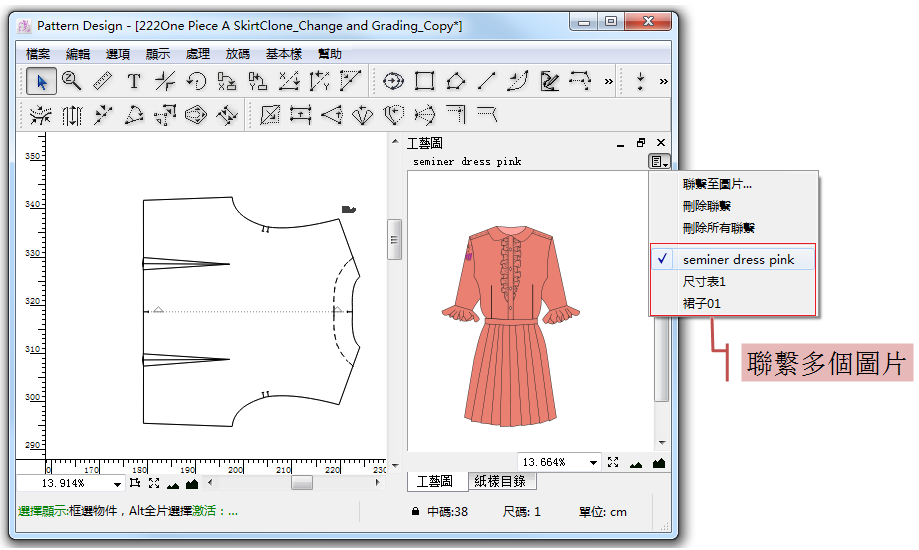Activate the zoom magnifier tool
919x550 pixels.
click(72, 81)
